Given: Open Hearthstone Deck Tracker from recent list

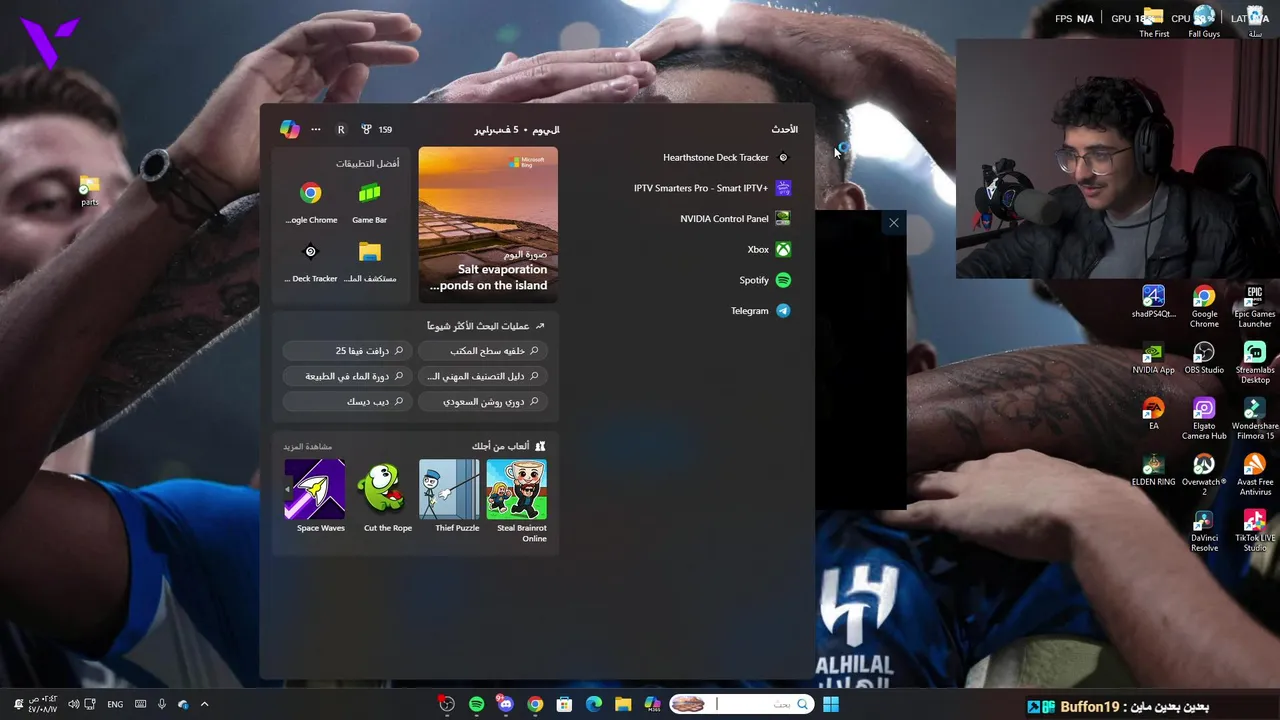Looking at the screenshot, I should coord(726,157).
